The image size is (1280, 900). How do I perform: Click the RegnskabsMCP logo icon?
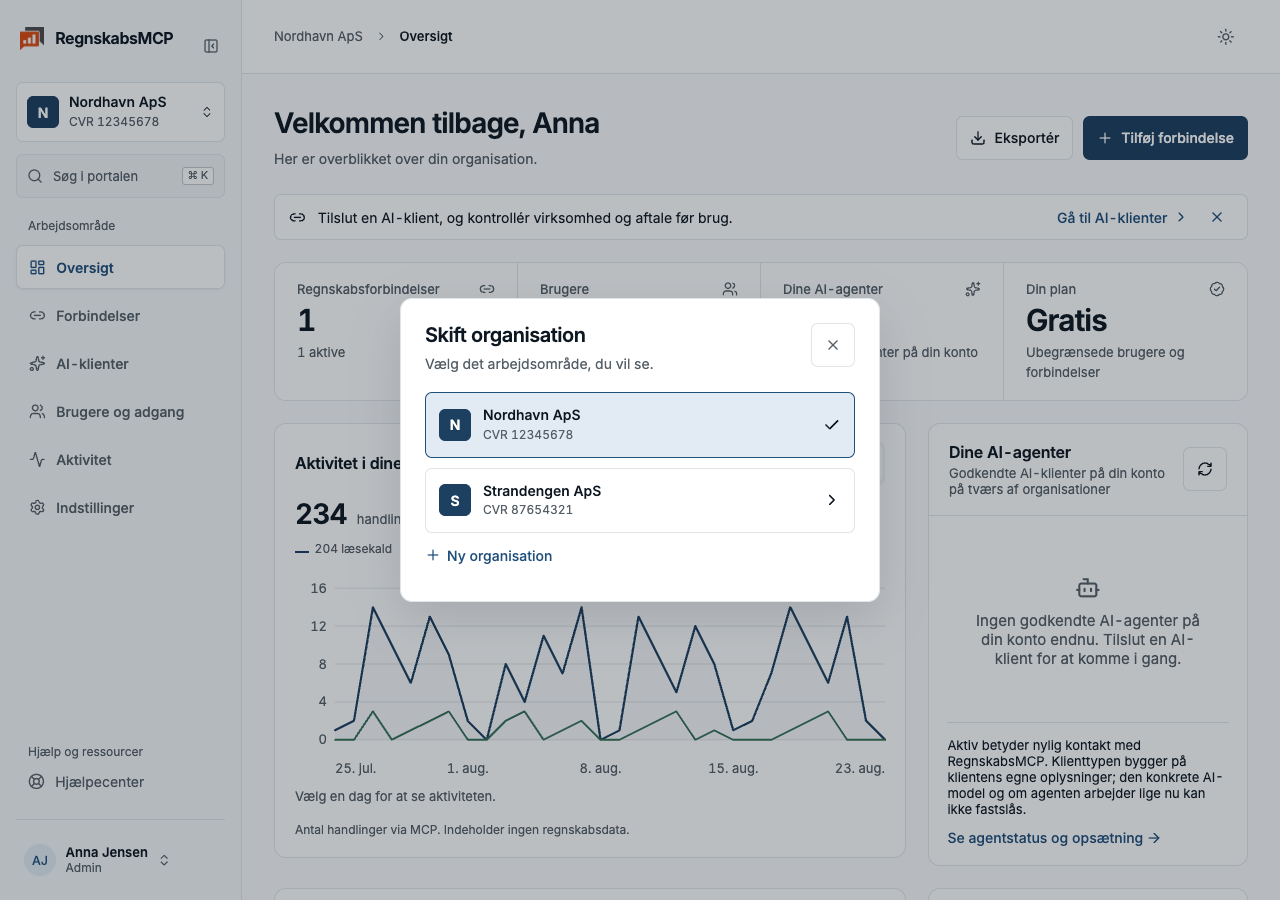tap(31, 39)
